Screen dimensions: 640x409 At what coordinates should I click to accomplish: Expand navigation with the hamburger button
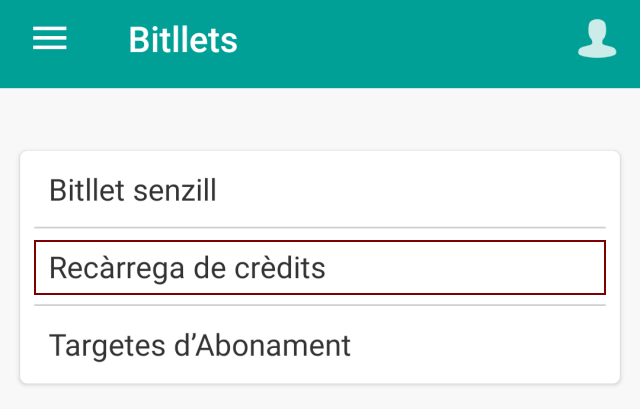click(50, 39)
